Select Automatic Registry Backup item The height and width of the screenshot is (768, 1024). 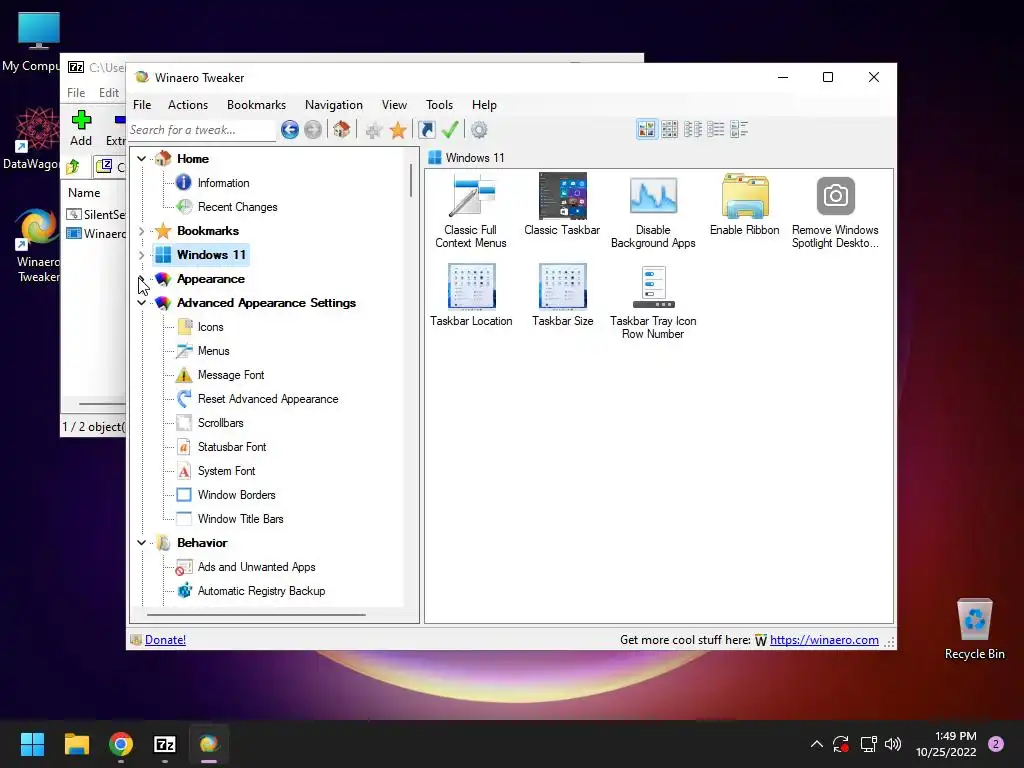coord(261,591)
